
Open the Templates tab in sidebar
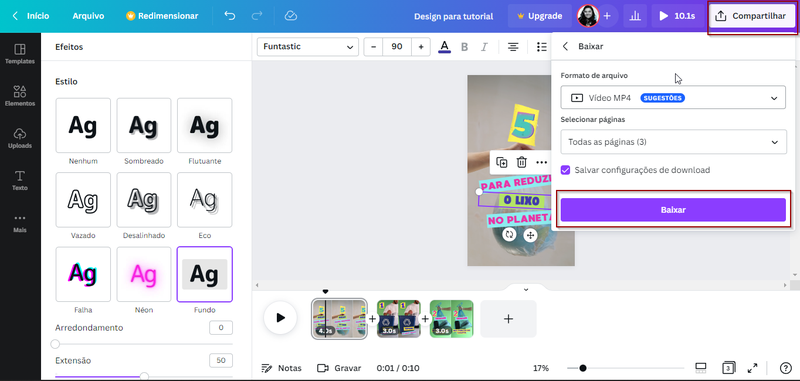[20, 54]
